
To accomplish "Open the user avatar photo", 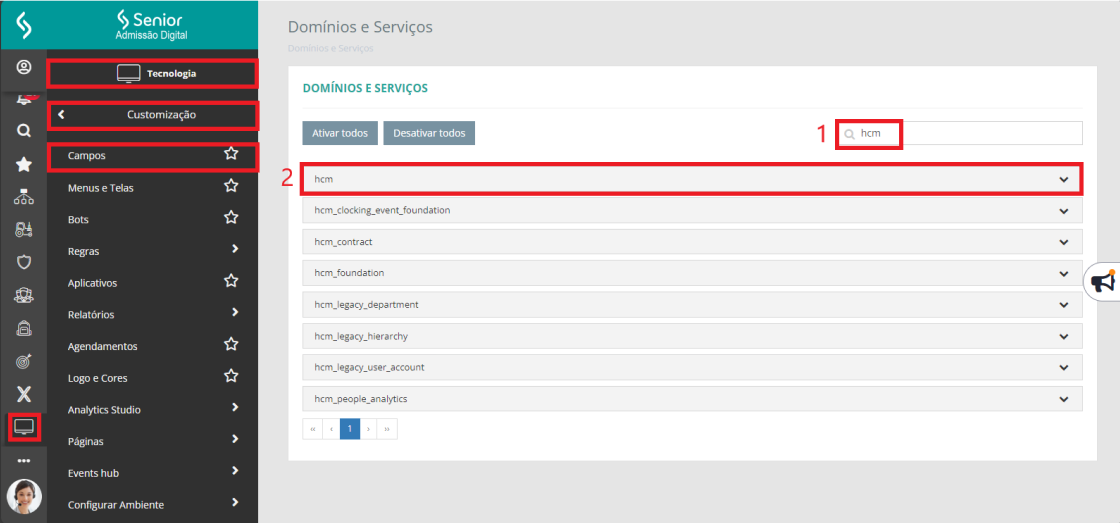I will pos(24,496).
